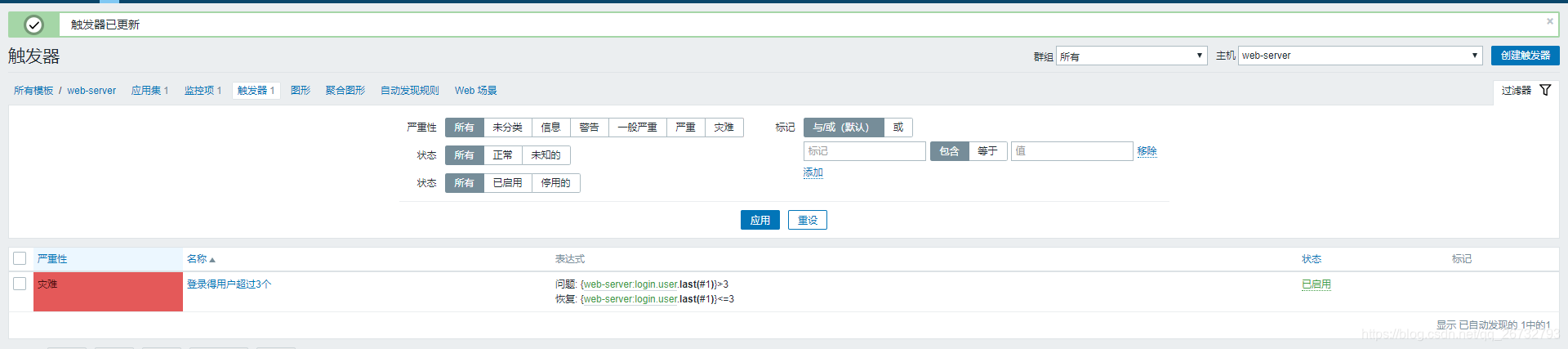Select the 触发器 1 tab
This screenshot has height=349, width=1568.
click(256, 91)
